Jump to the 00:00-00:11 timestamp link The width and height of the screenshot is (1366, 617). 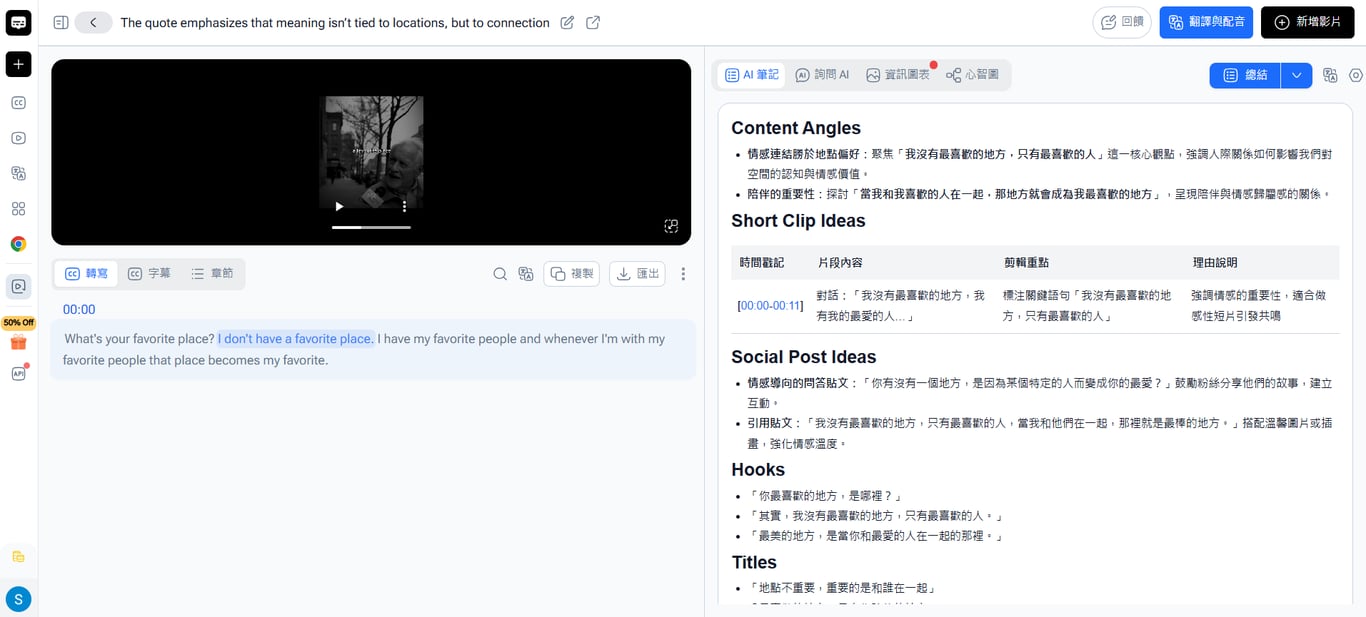tap(770, 305)
